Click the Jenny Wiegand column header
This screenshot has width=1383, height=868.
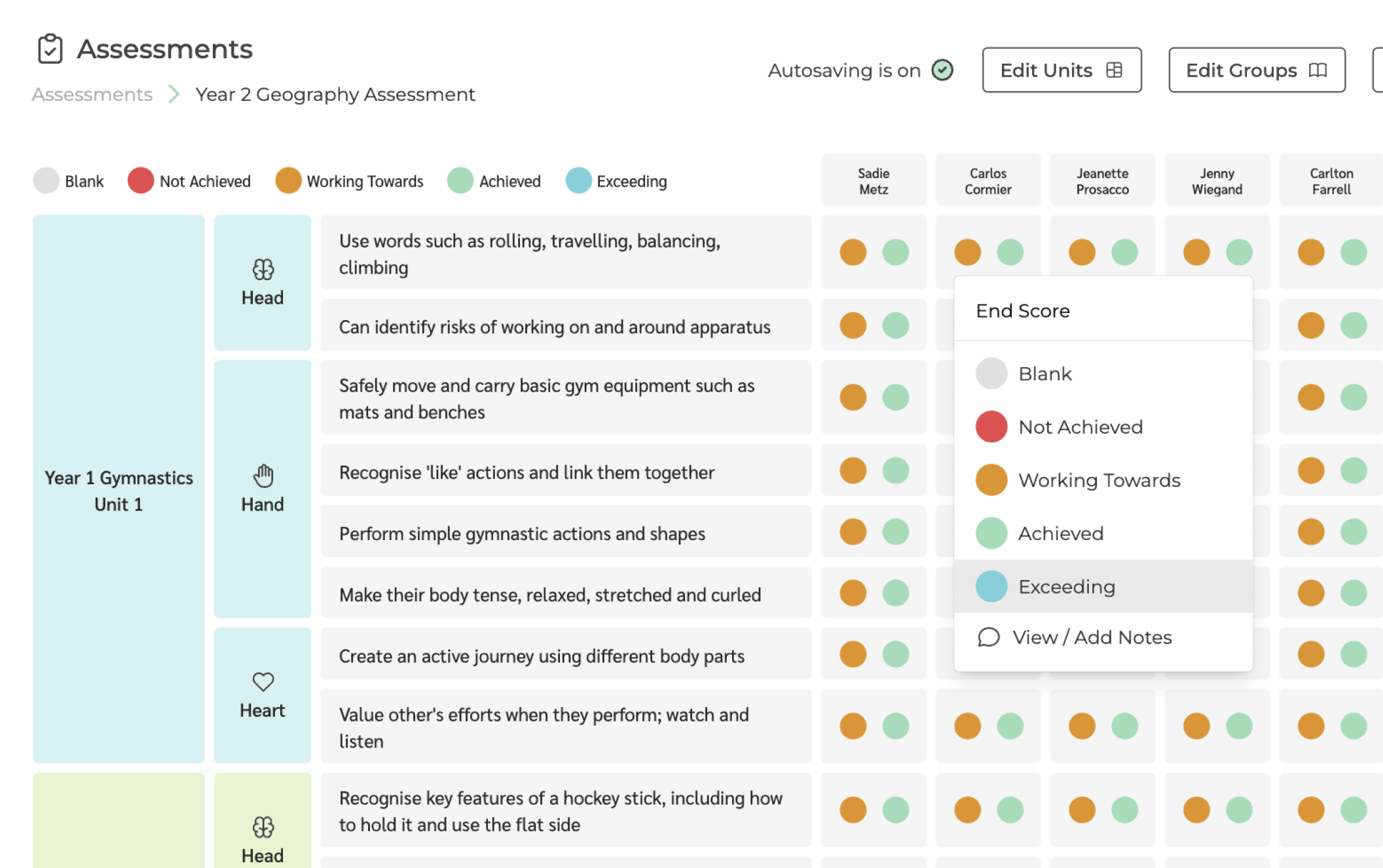point(1217,180)
